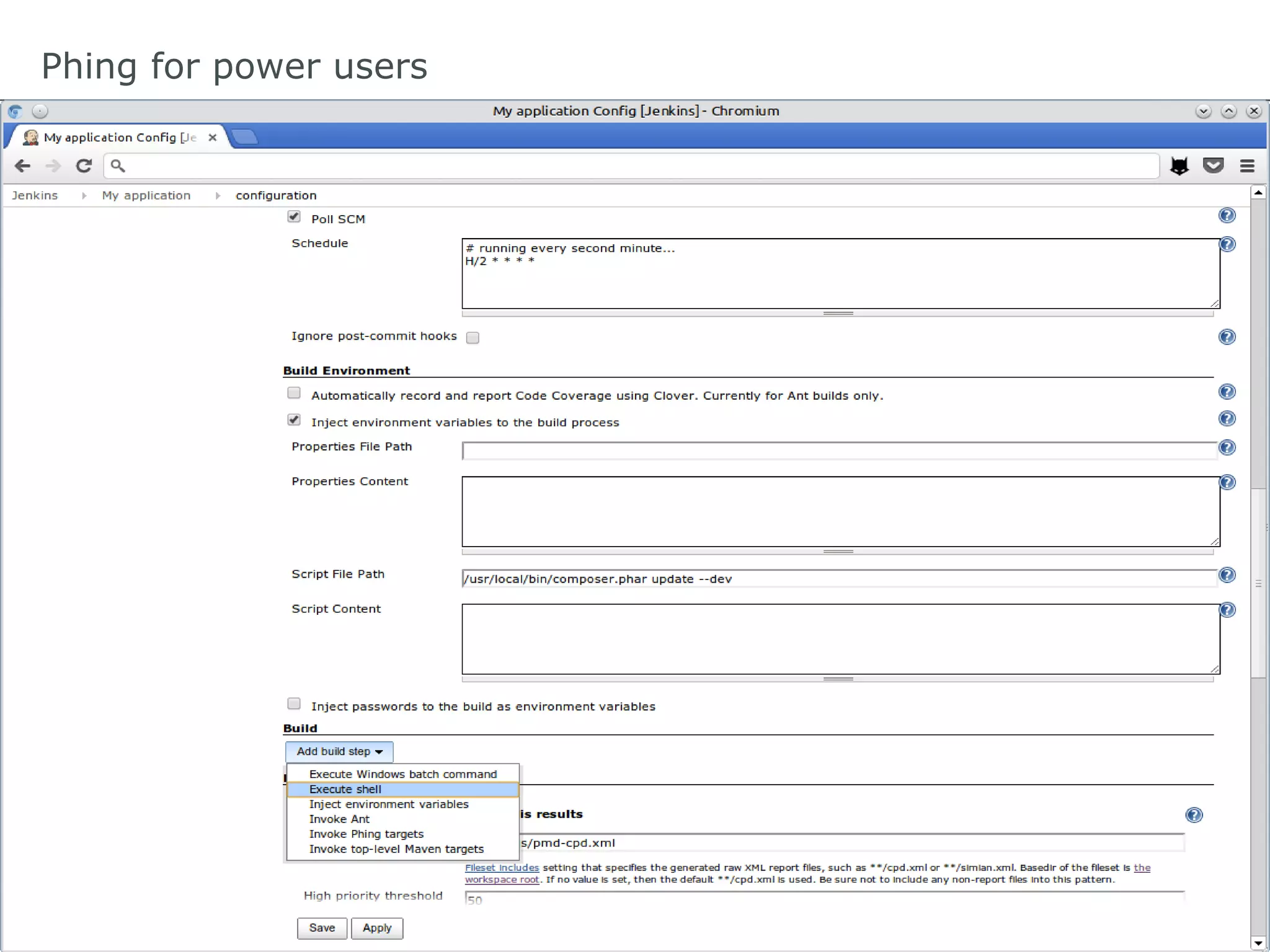Click the Script Content textarea
Screen dimensions: 1270x952
click(841, 639)
